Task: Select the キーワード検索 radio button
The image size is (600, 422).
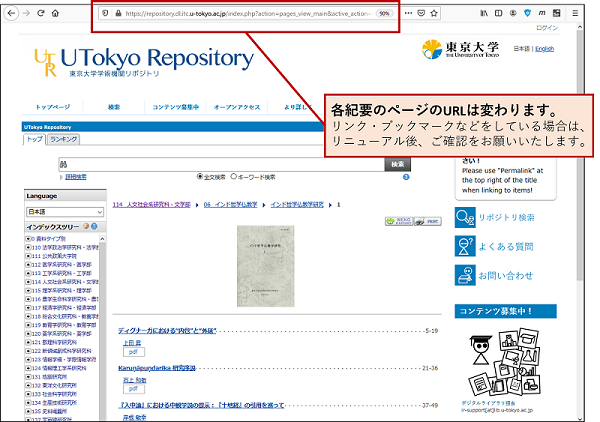Action: [233, 176]
